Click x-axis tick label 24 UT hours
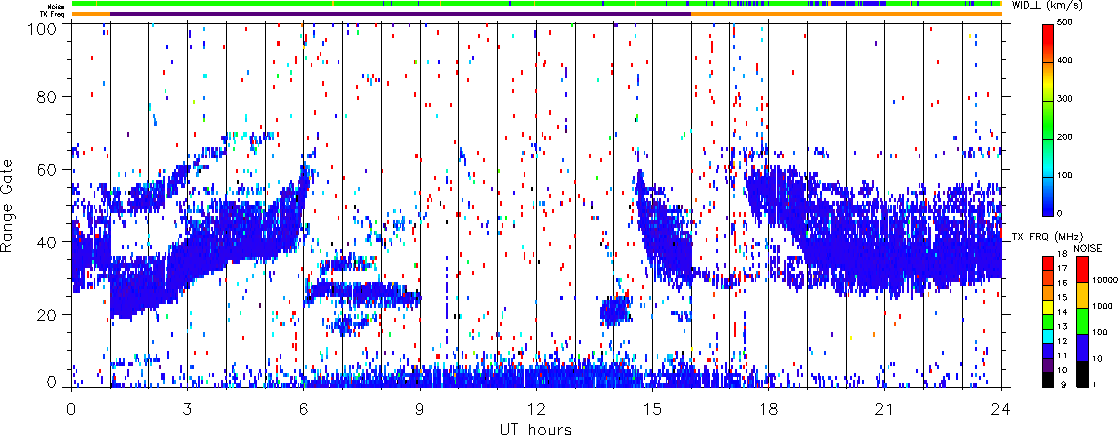The image size is (1118, 435). [1000, 409]
